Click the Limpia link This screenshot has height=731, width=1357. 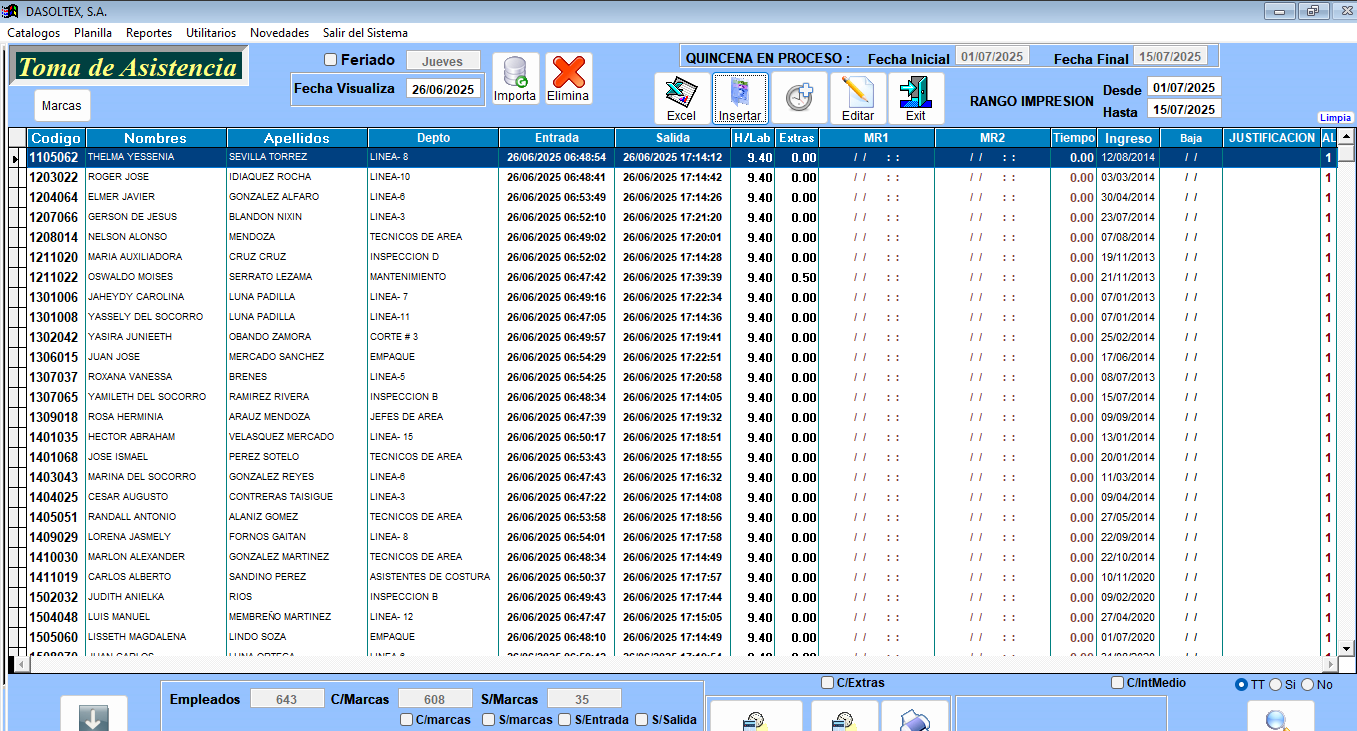1335,118
